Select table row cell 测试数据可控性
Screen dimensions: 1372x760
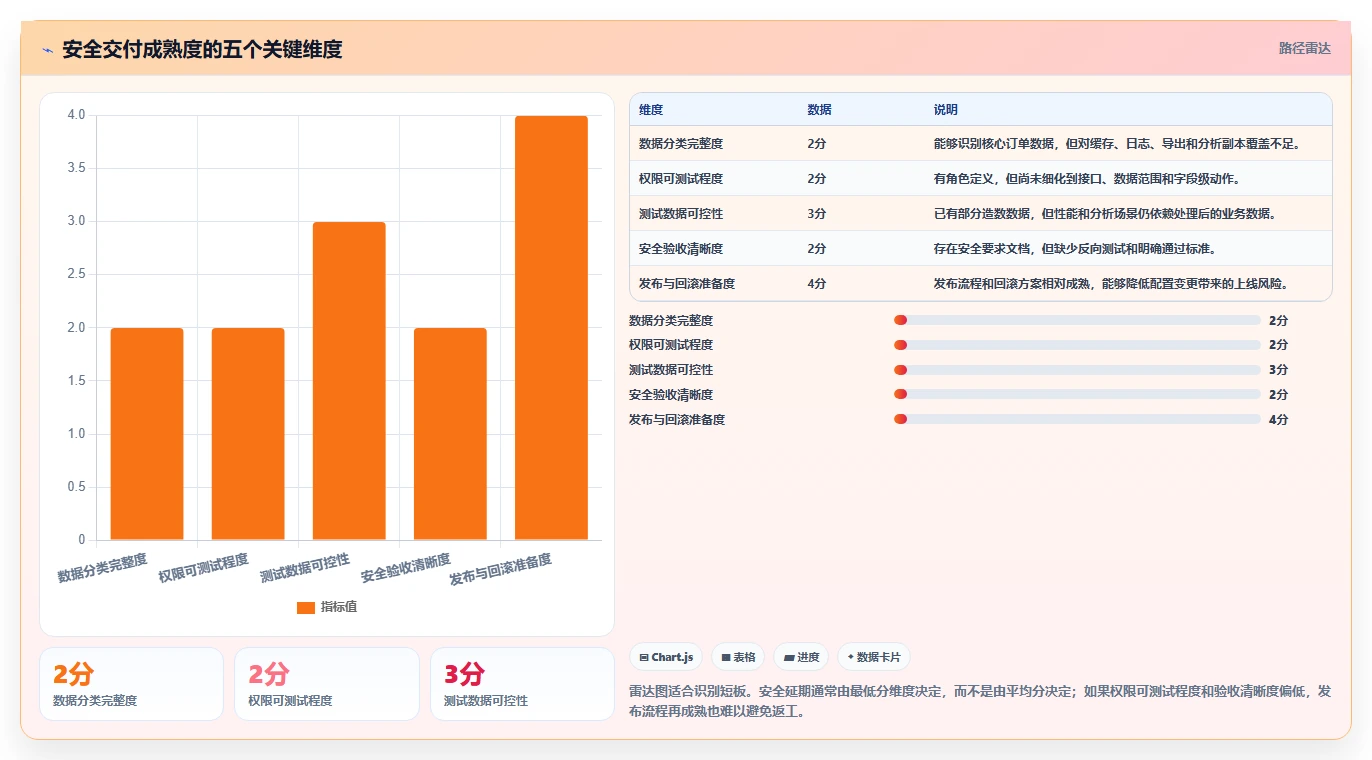(681, 214)
